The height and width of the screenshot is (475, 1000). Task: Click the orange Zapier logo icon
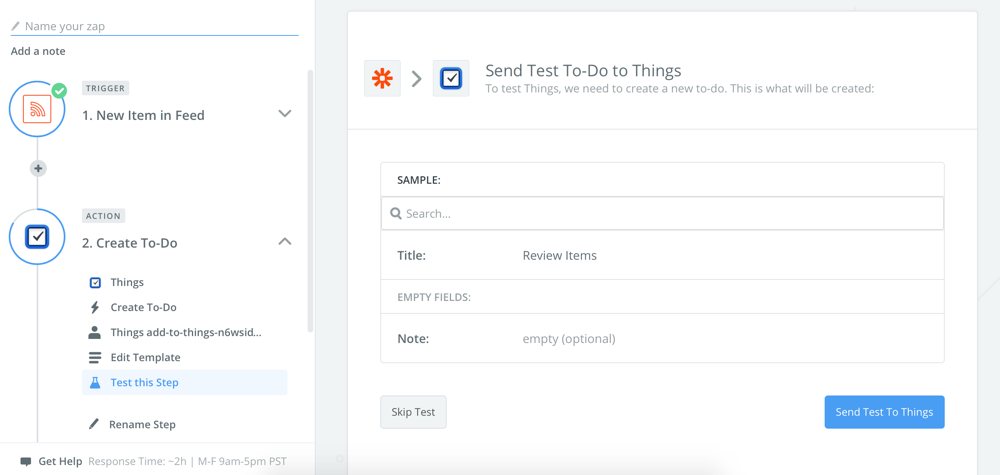[x=382, y=78]
